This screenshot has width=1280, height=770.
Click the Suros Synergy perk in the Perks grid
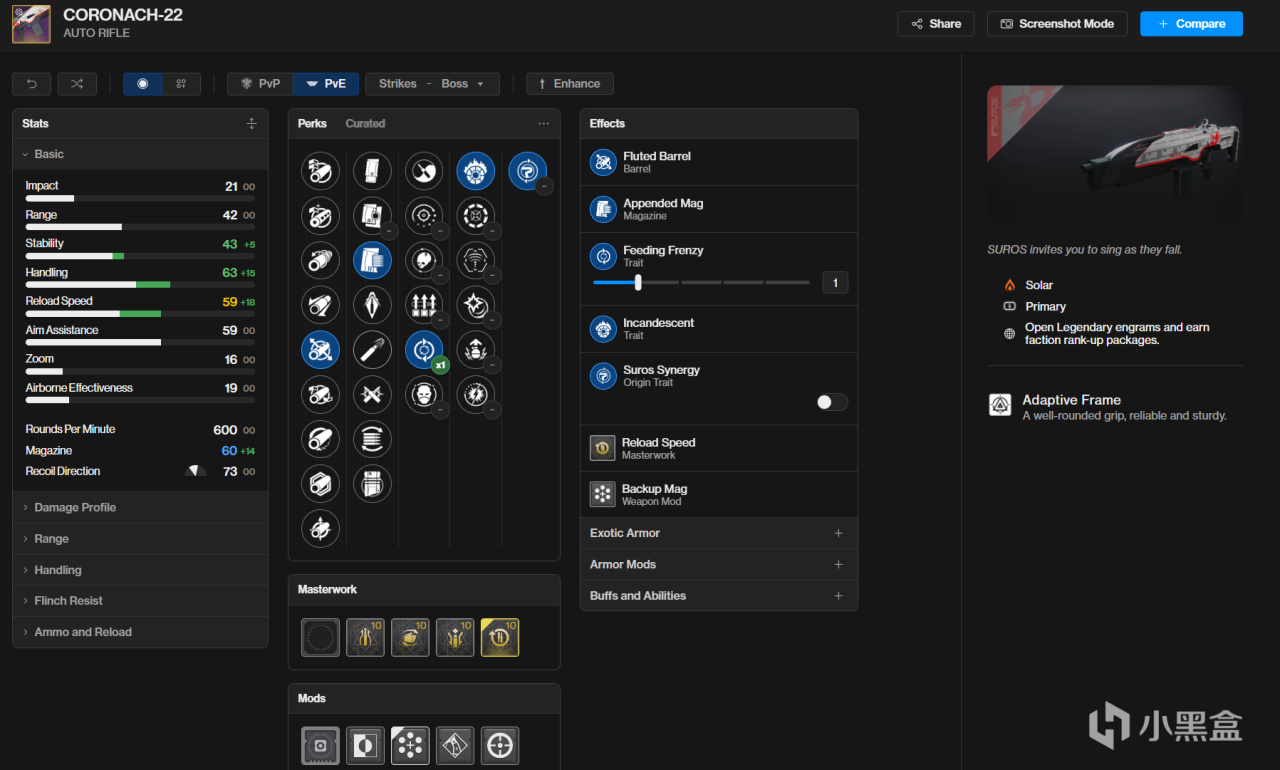pyautogui.click(x=528, y=171)
